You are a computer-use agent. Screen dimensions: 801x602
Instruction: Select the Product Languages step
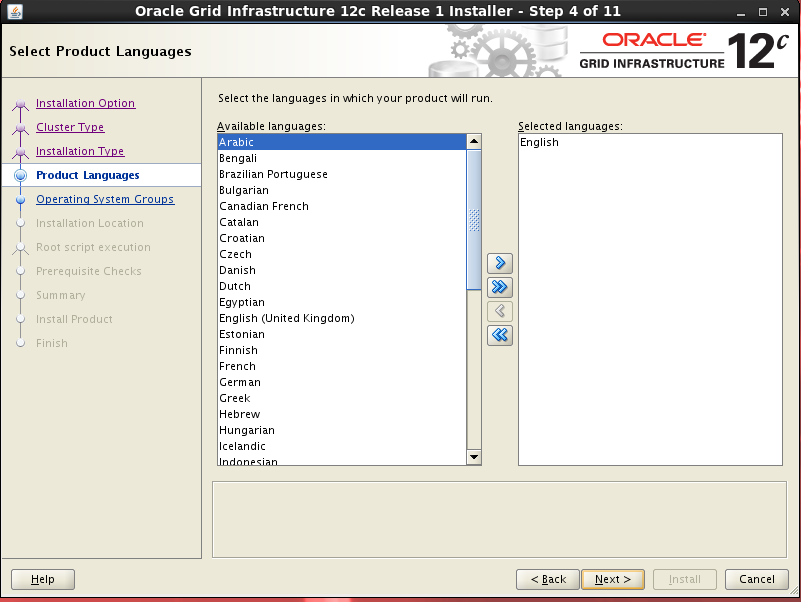(87, 175)
